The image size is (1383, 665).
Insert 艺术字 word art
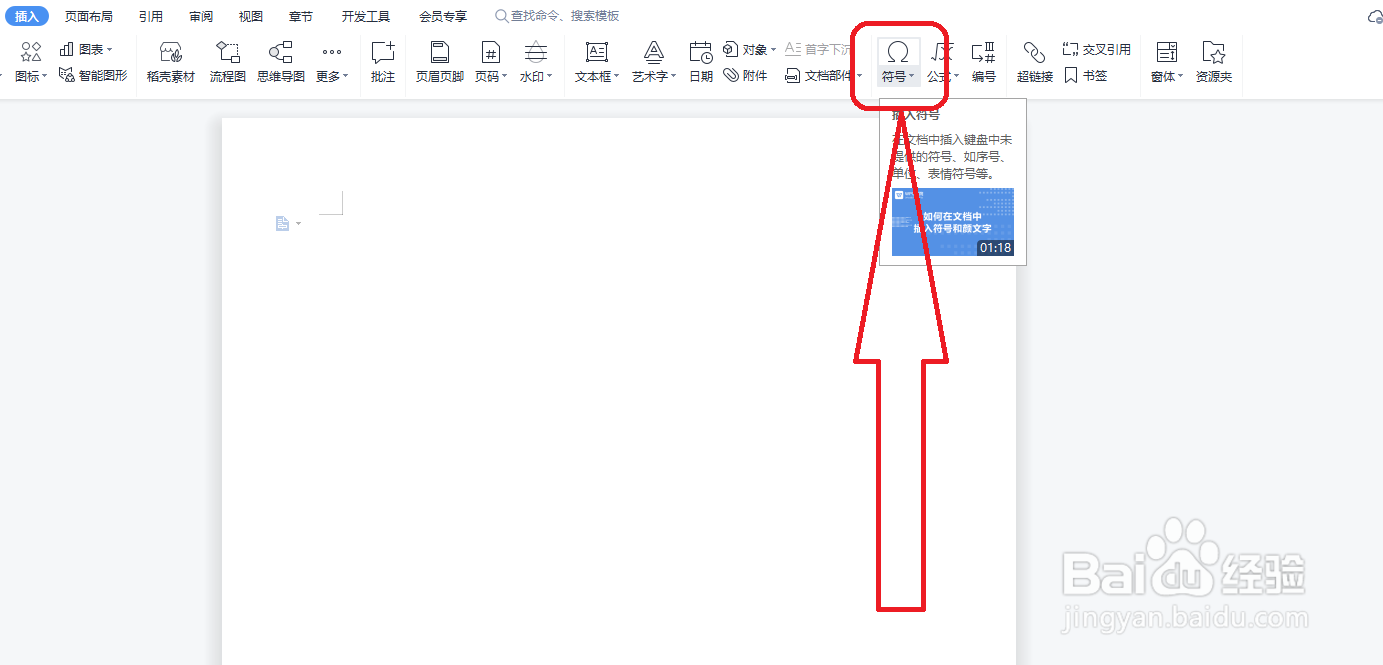[654, 62]
